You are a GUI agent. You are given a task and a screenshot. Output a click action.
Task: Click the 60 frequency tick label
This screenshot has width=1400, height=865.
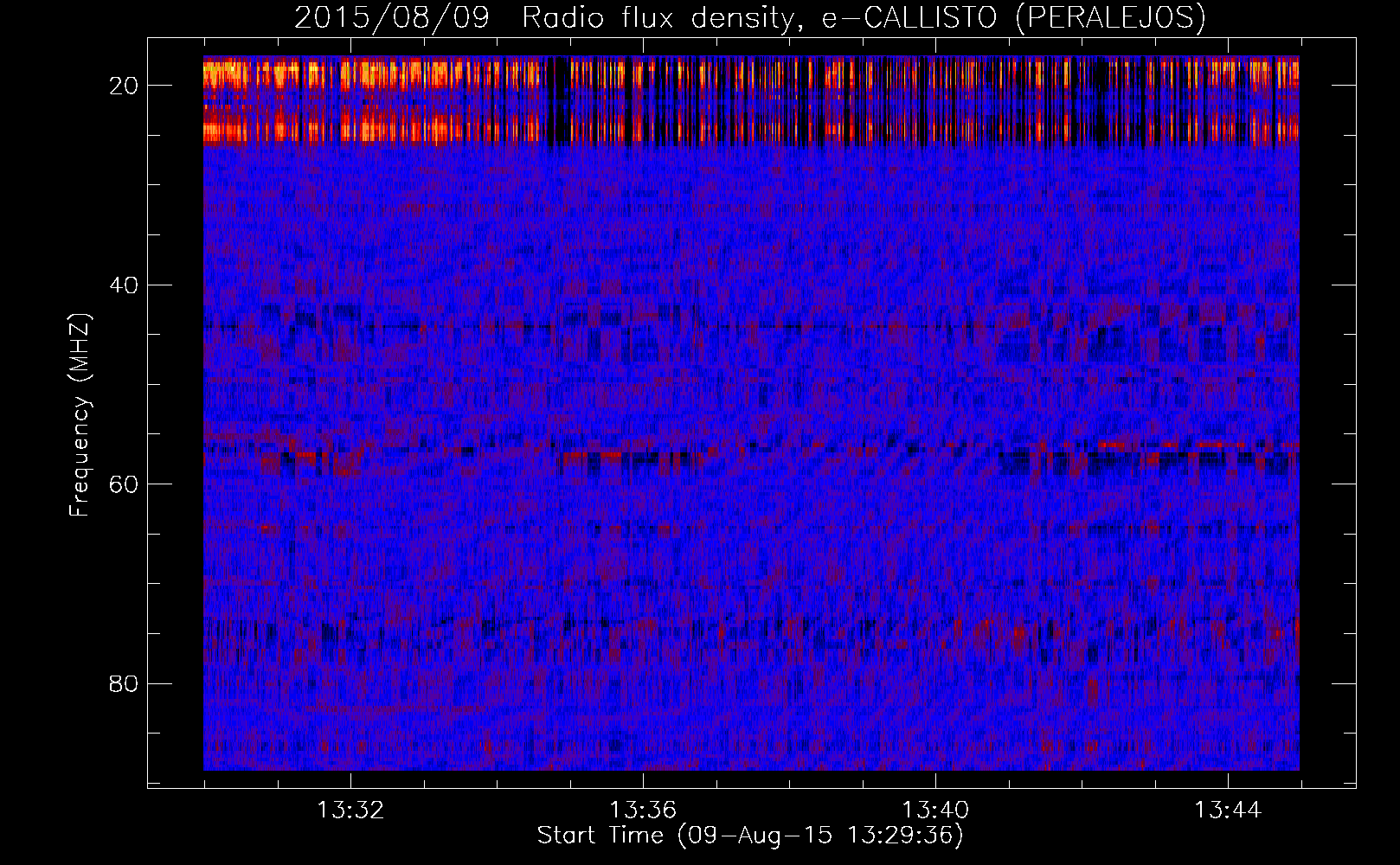(125, 484)
